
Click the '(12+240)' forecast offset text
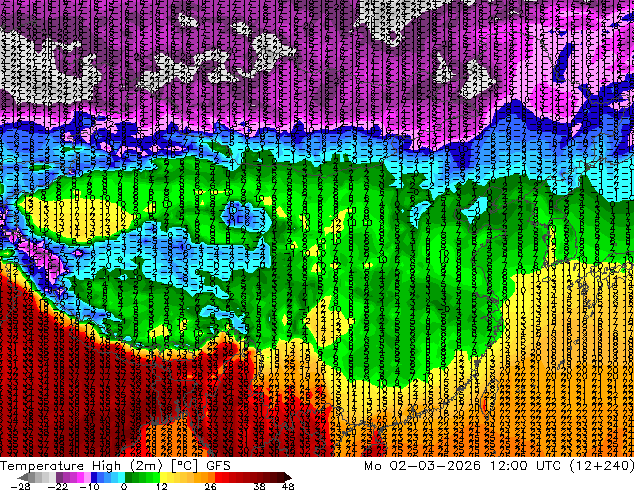(602, 466)
